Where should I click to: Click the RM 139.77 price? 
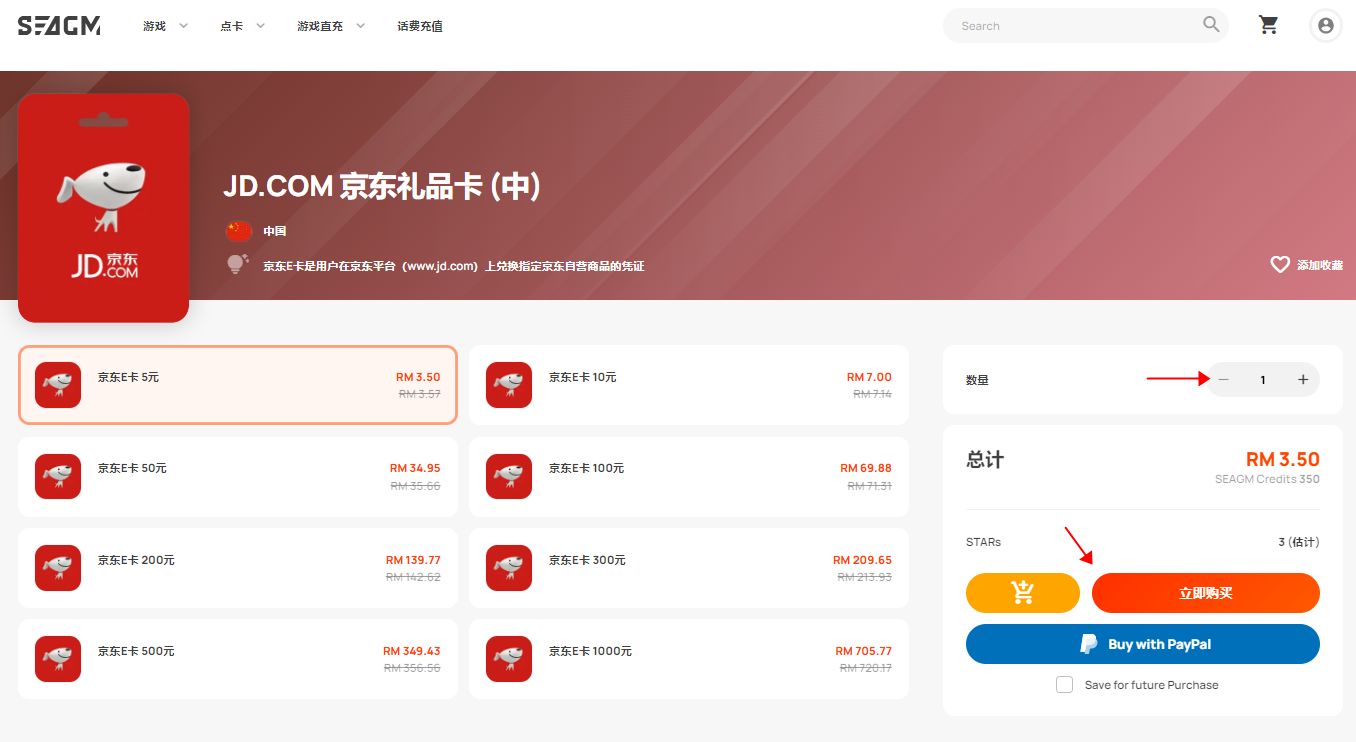click(x=413, y=560)
